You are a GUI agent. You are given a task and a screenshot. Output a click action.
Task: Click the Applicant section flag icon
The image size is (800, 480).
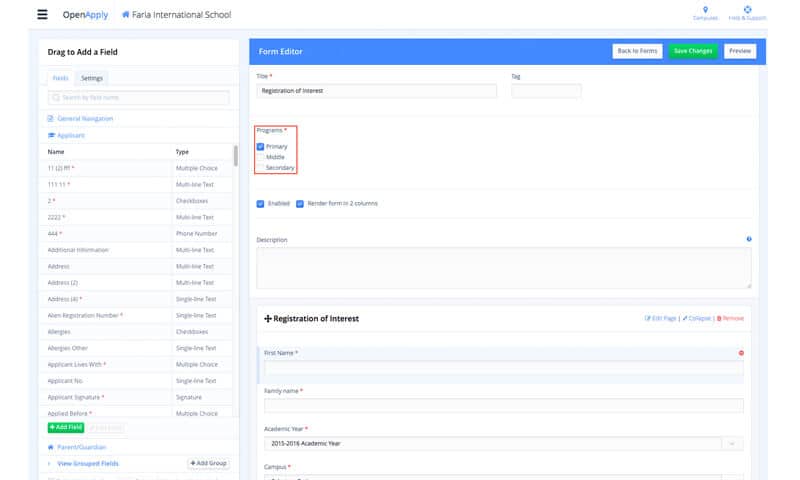click(x=51, y=135)
